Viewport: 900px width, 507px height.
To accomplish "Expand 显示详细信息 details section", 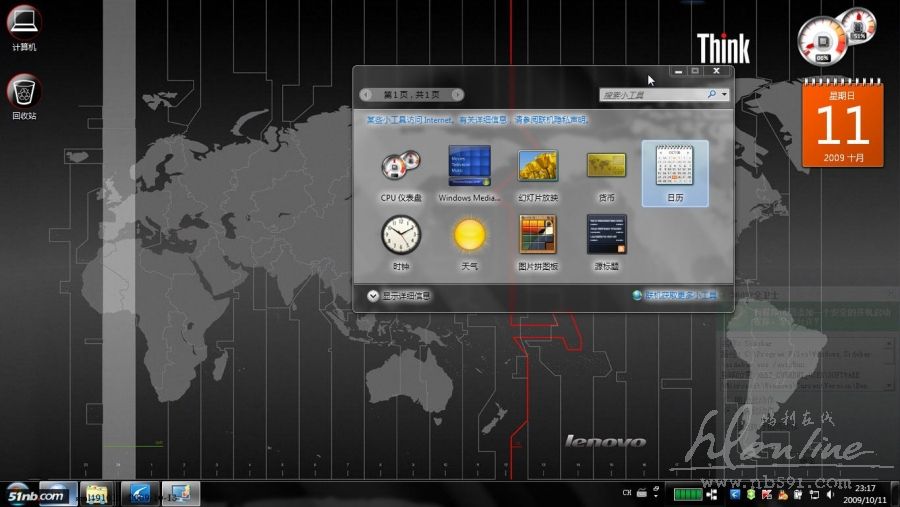I will tap(399, 296).
